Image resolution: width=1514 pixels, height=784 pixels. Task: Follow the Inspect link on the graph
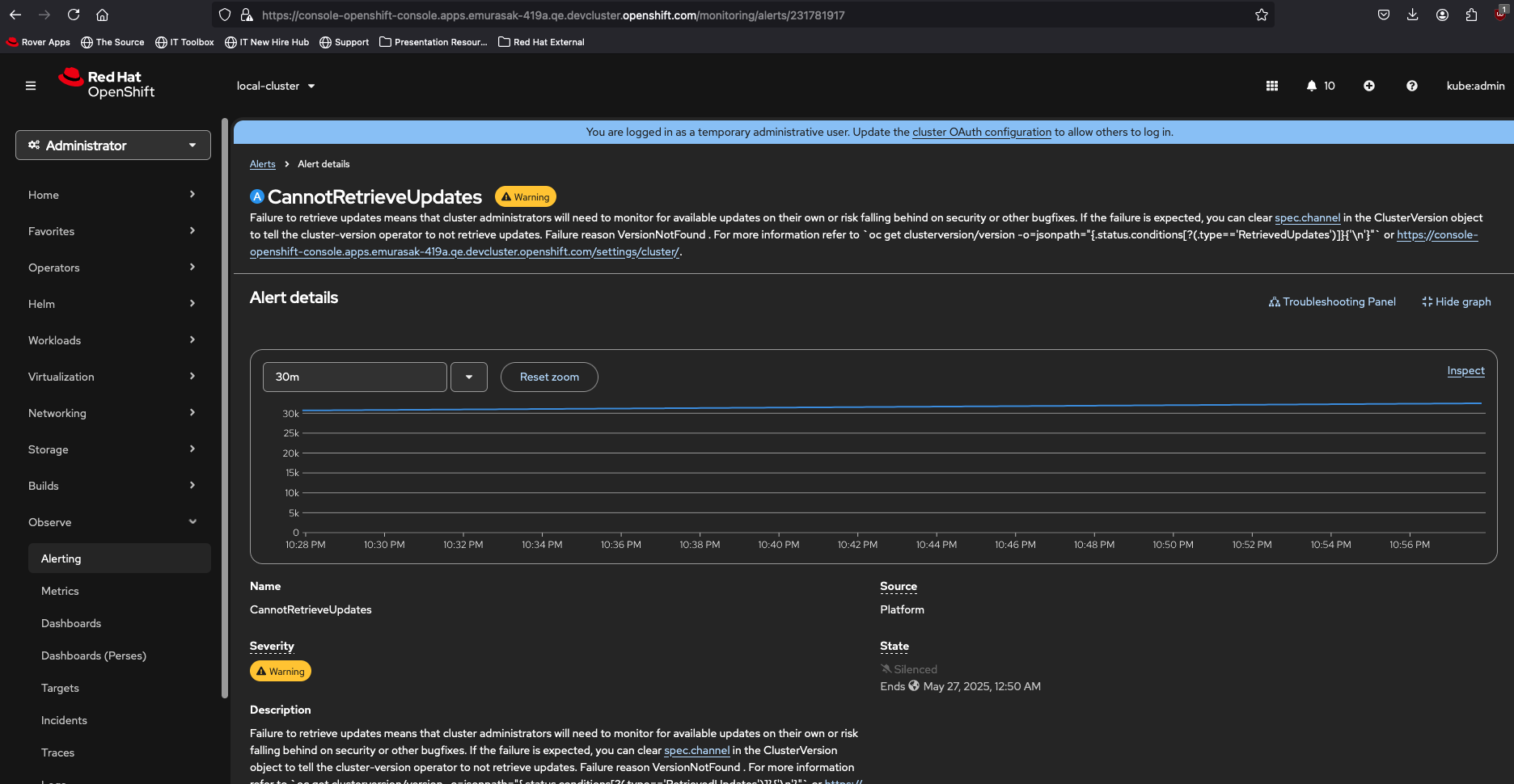coord(1465,370)
